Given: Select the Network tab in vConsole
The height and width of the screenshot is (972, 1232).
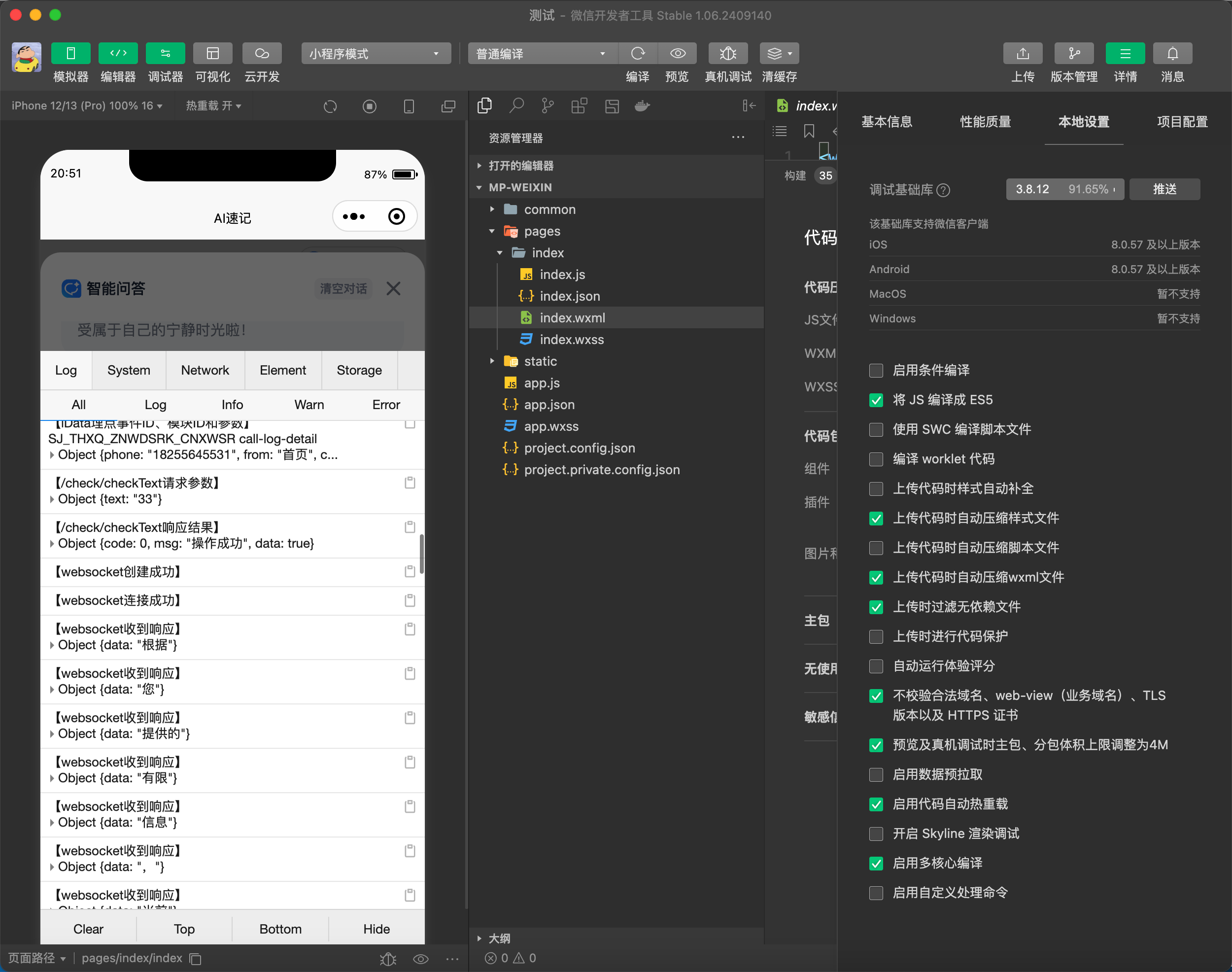Looking at the screenshot, I should click(205, 371).
